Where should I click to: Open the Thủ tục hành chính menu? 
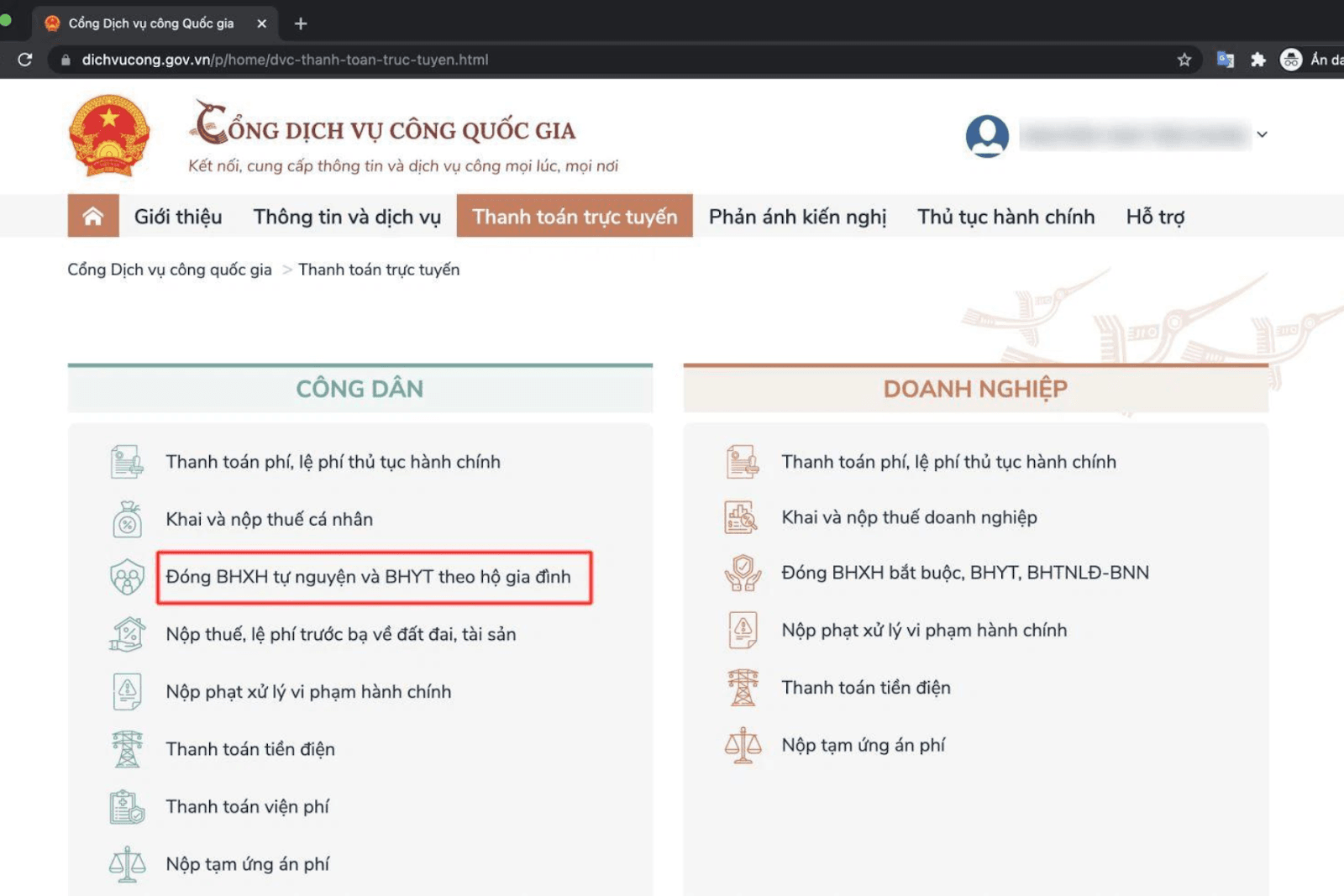tap(1005, 217)
